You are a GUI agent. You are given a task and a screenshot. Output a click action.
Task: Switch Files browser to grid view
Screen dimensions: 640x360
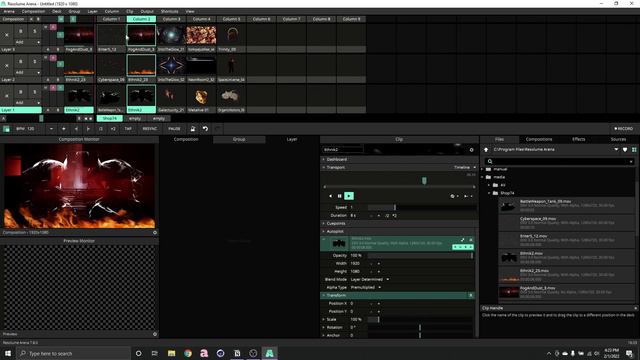634,150
